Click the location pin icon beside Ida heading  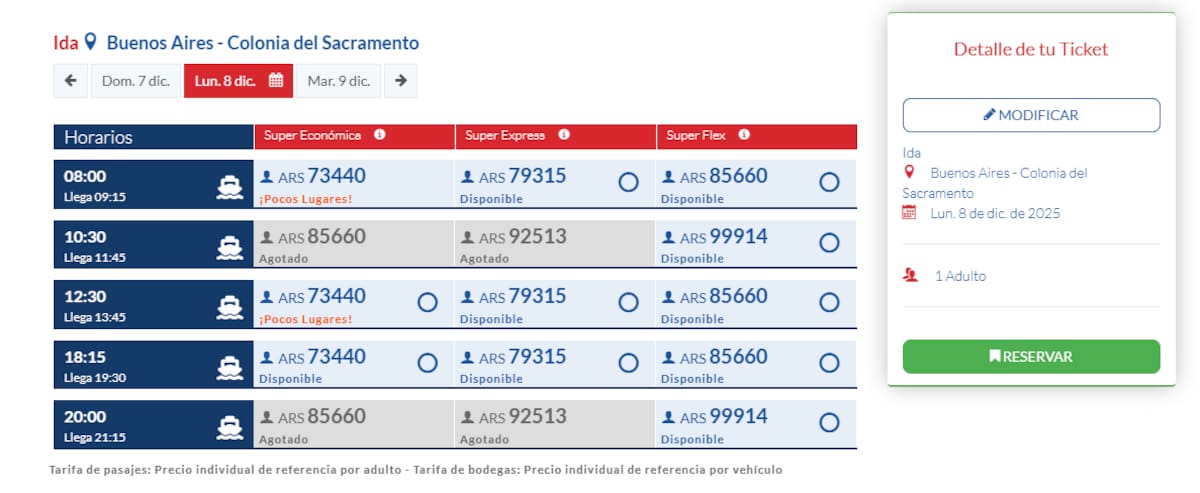pos(90,42)
